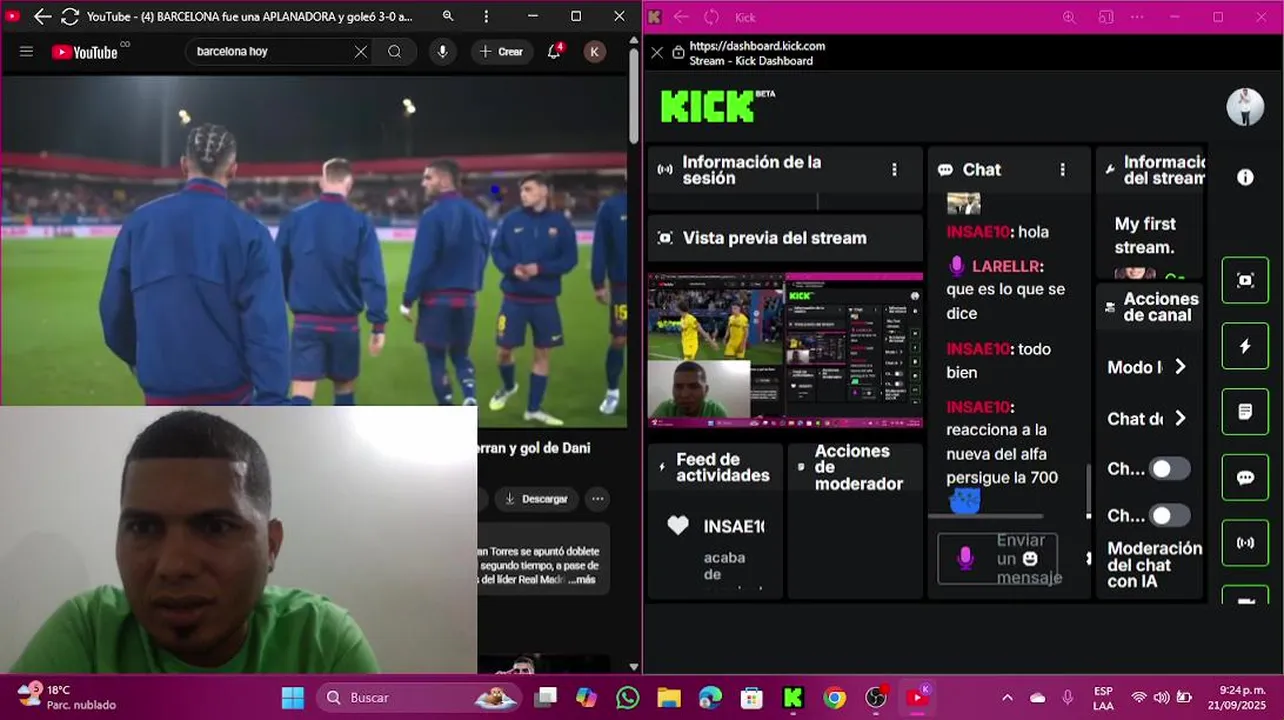Go back in the Kick window

(681, 17)
